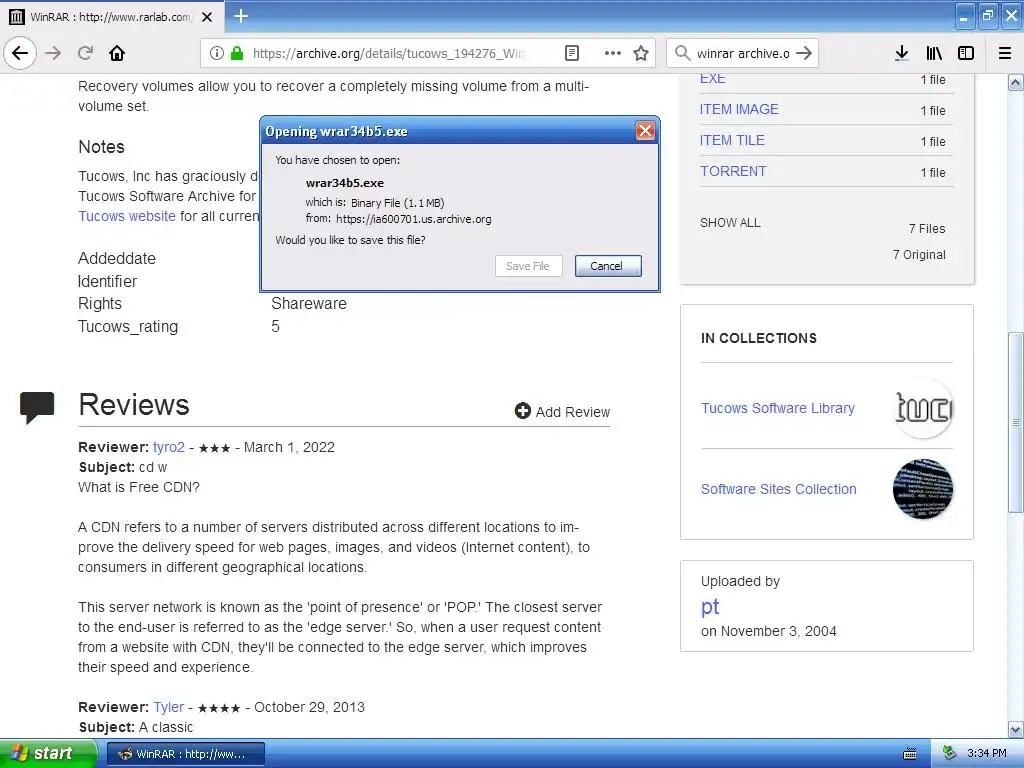Viewport: 1024px width, 768px height.
Task: Open the downloads arrow icon
Action: (901, 53)
